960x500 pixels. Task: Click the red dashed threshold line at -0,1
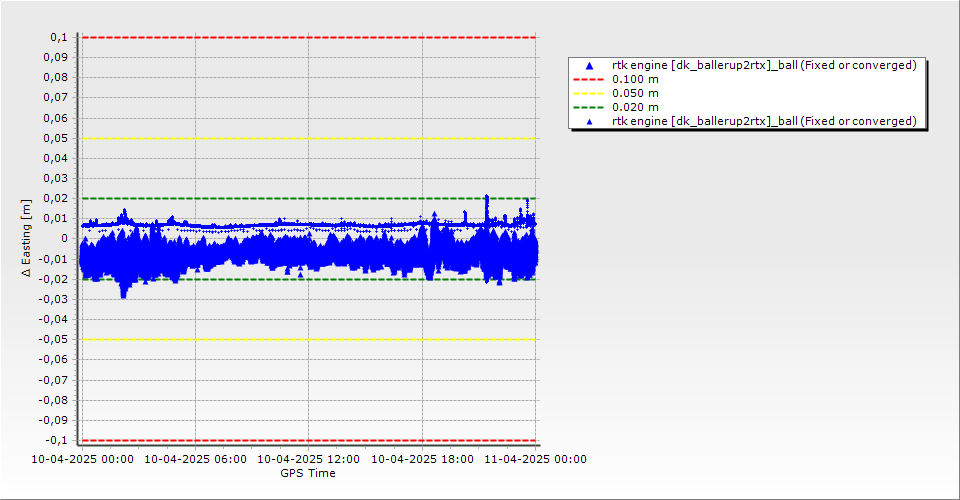(309, 441)
